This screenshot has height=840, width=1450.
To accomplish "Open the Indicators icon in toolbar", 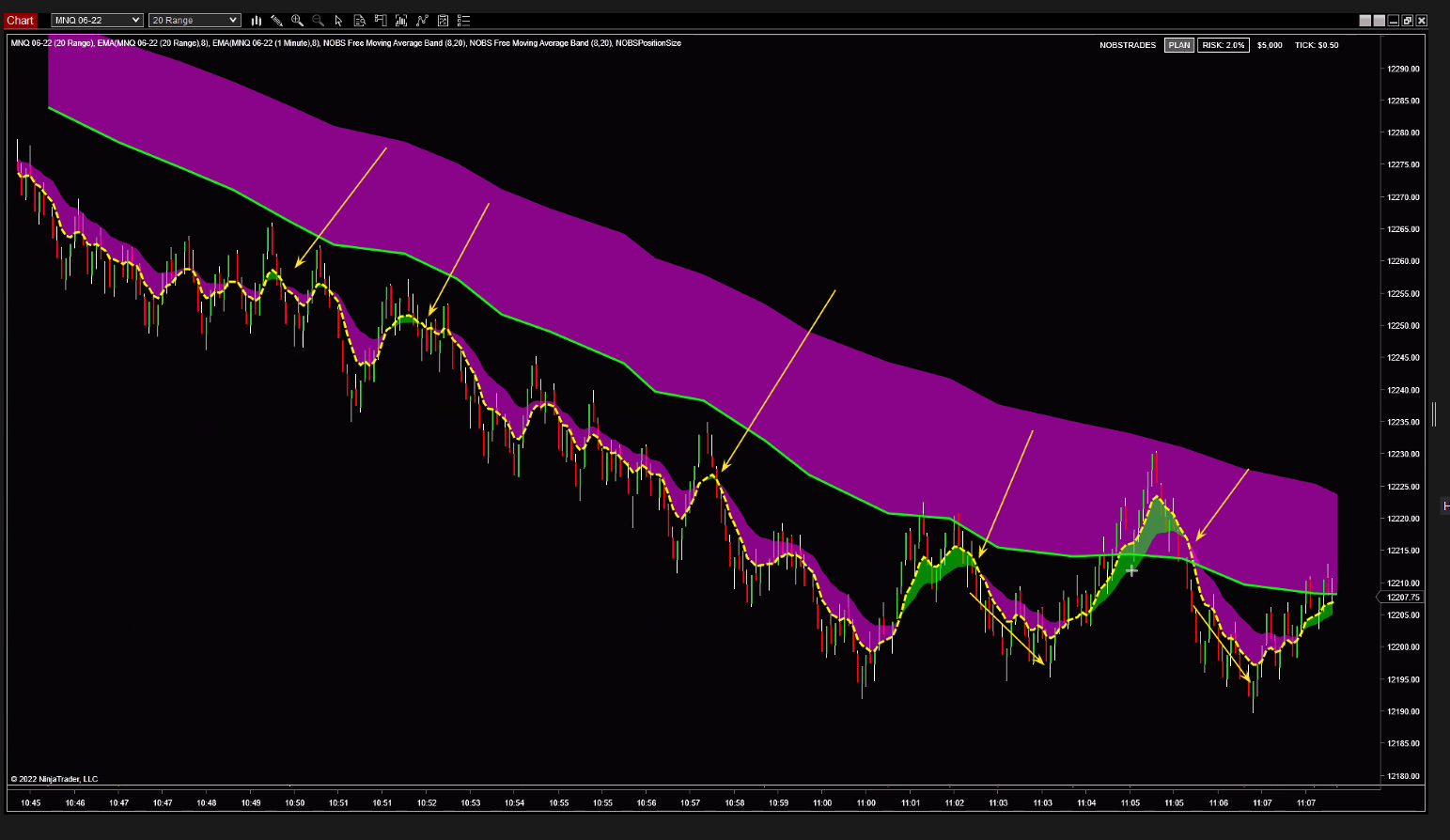I will (422, 20).
